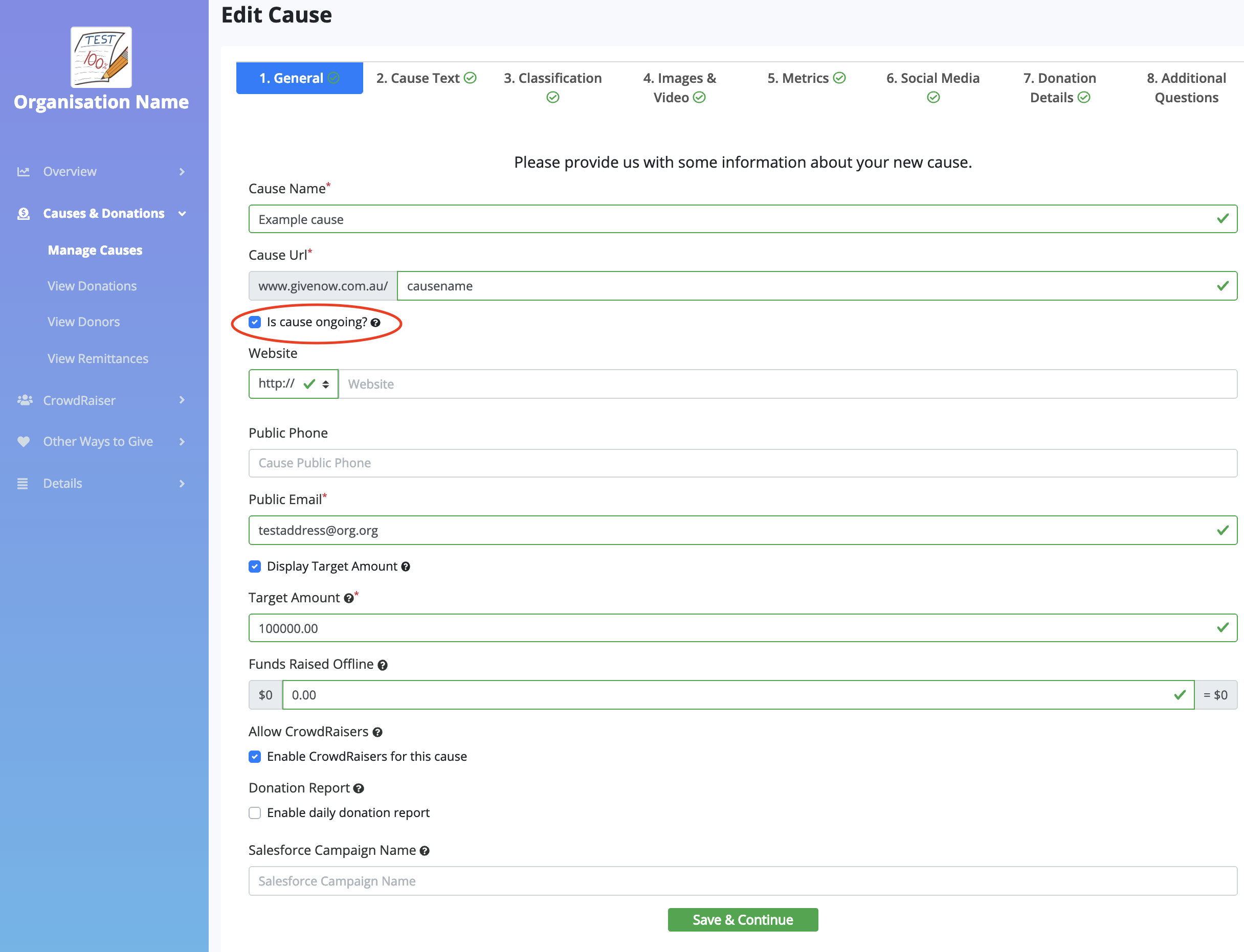Click the checkmark icon under Social Media tab

934,98
